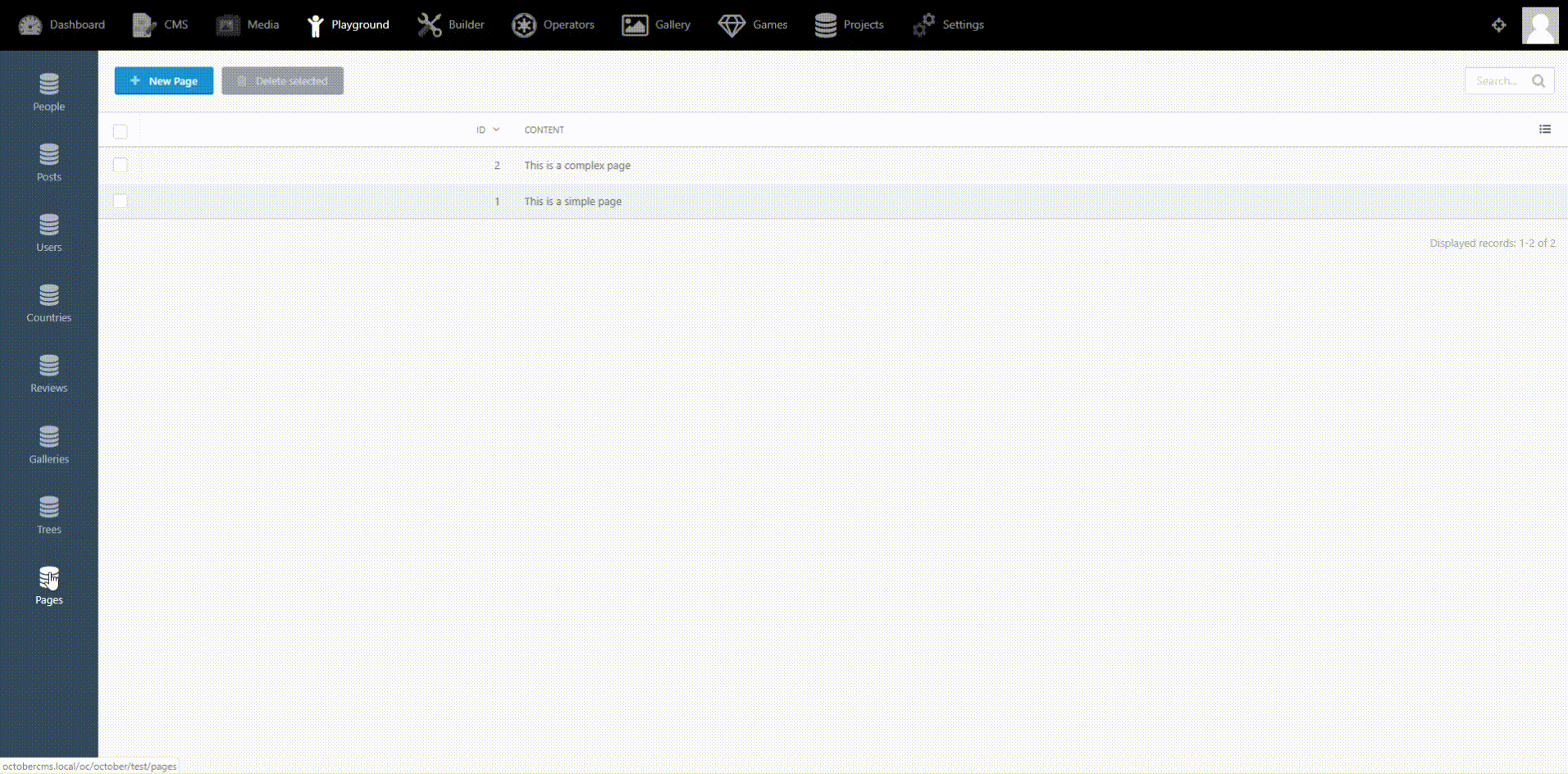Select the Playground figure icon
This screenshot has height=774, width=1568.
[x=315, y=25]
